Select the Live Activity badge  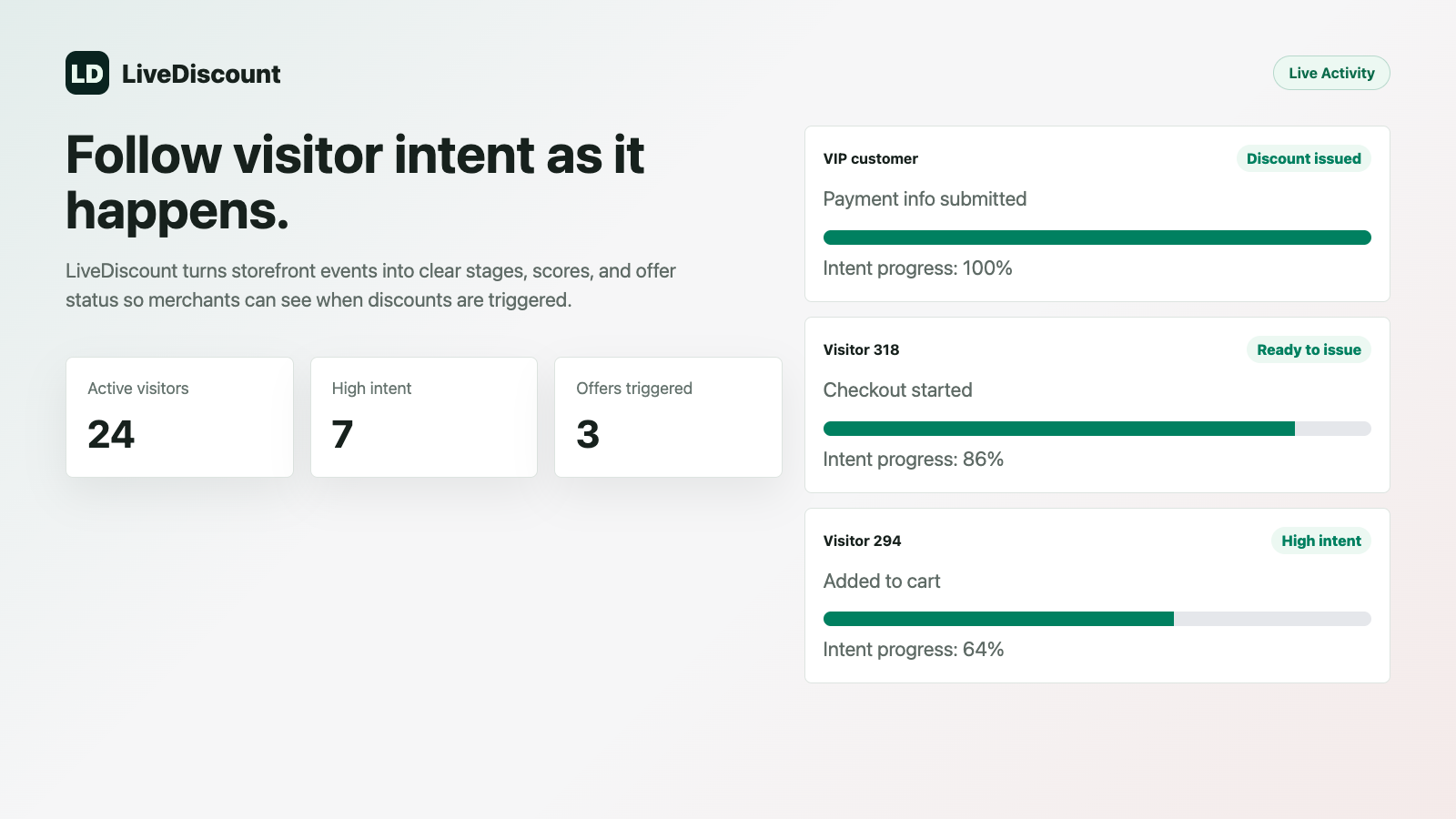(1331, 73)
